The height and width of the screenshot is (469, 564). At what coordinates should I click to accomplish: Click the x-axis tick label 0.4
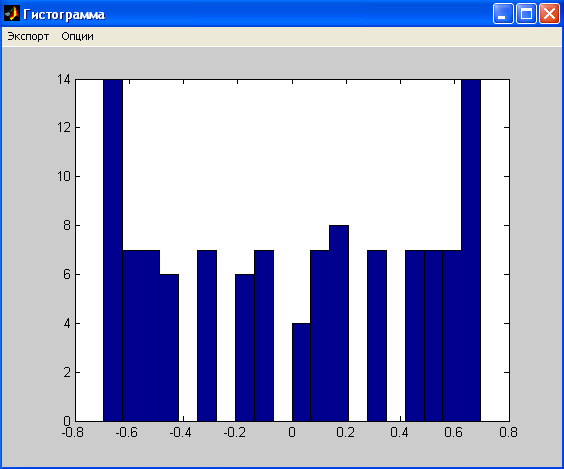pyautogui.click(x=399, y=432)
